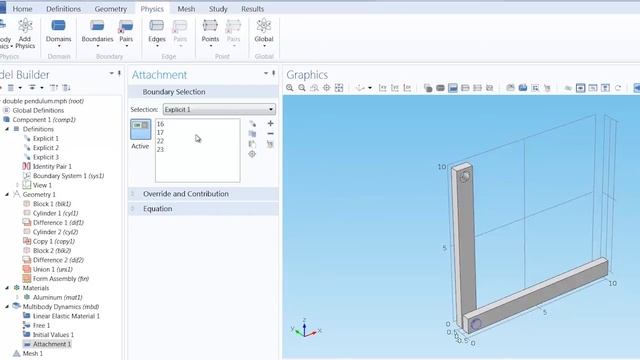Image resolution: width=640 pixels, height=360 pixels.
Task: Click the plus Add to Selection icon
Action: (x=270, y=123)
